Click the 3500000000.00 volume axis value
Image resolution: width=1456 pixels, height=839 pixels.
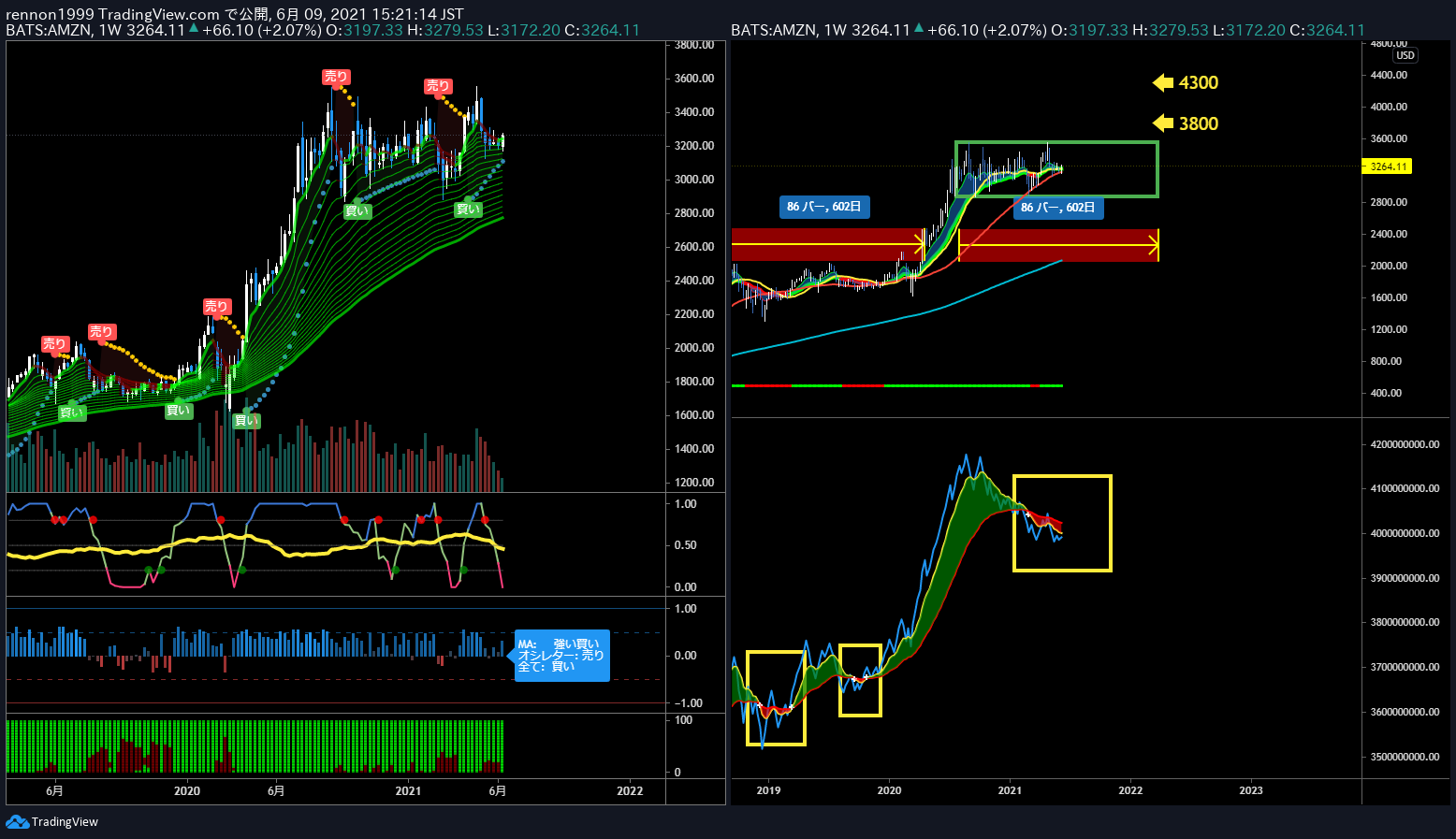coord(1405,757)
